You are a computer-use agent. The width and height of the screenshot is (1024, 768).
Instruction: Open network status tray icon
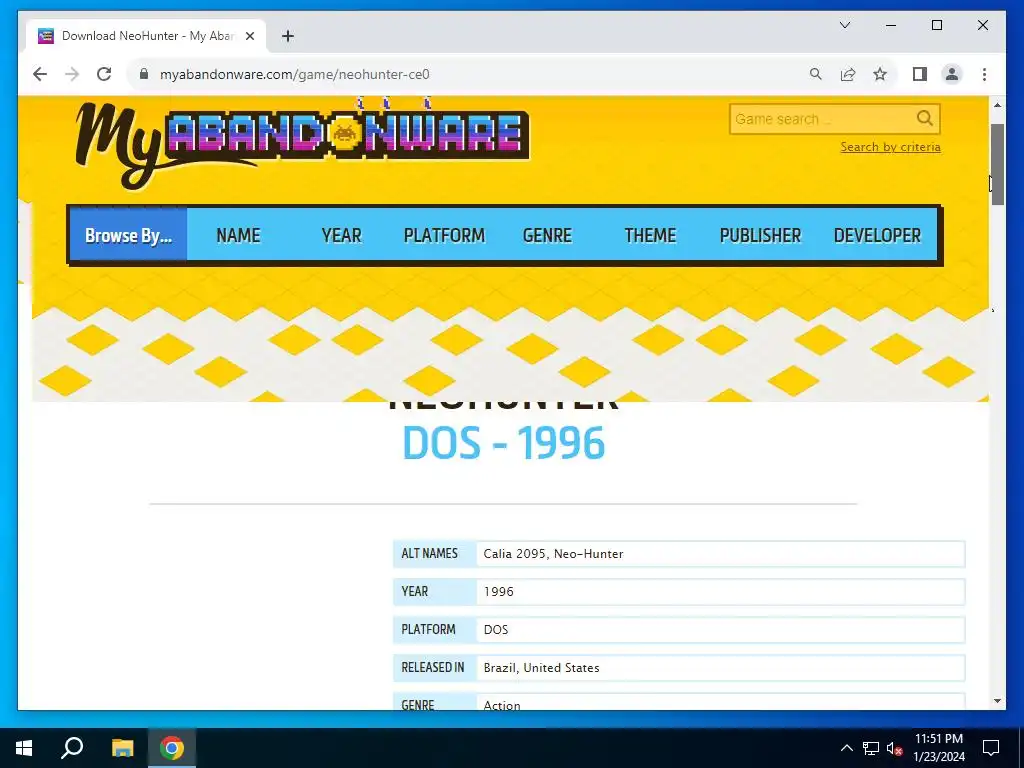(871, 748)
